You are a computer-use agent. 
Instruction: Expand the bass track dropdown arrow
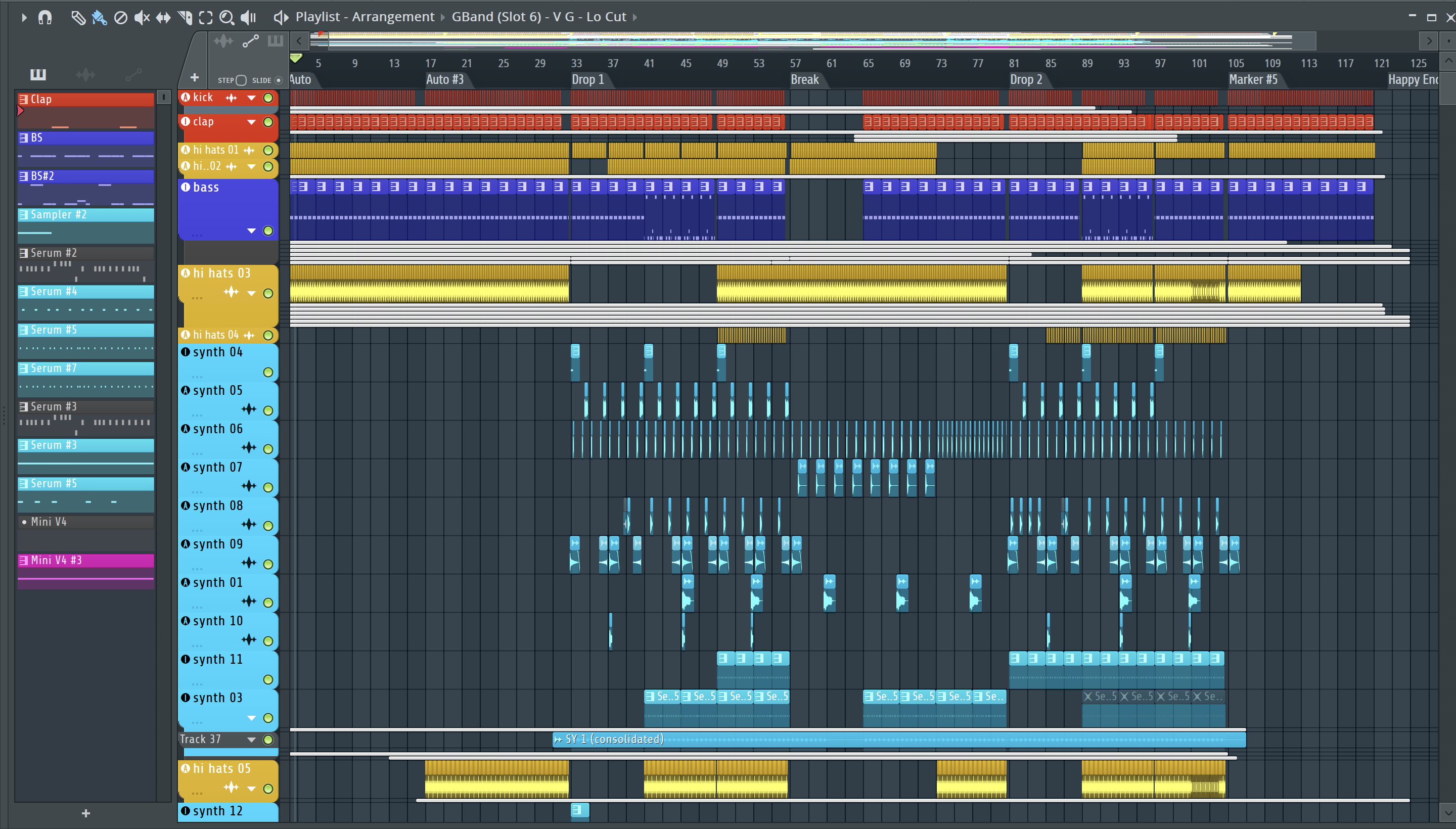(x=251, y=231)
